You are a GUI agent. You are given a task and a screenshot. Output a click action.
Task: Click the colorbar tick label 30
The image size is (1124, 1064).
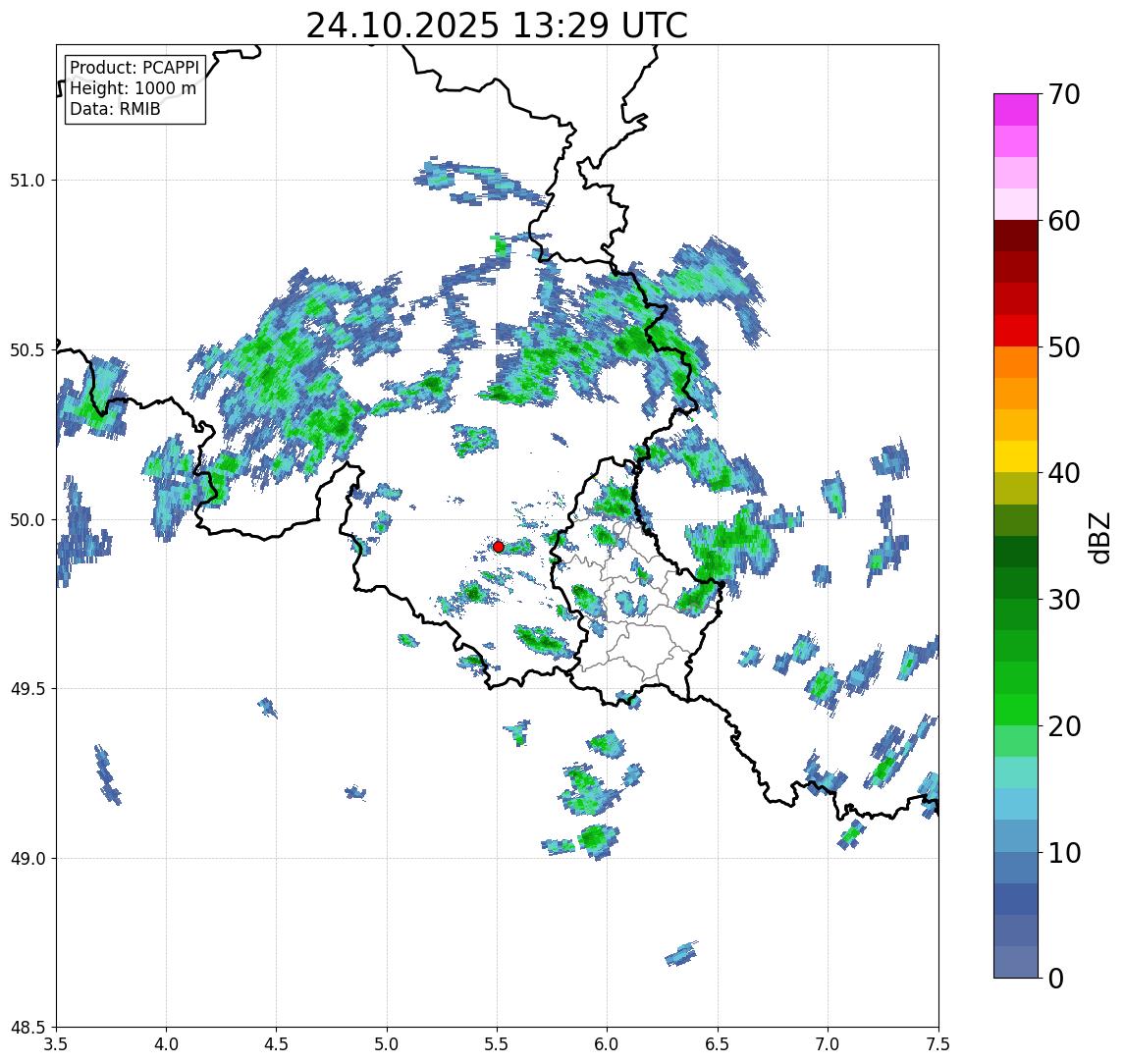click(x=1064, y=600)
